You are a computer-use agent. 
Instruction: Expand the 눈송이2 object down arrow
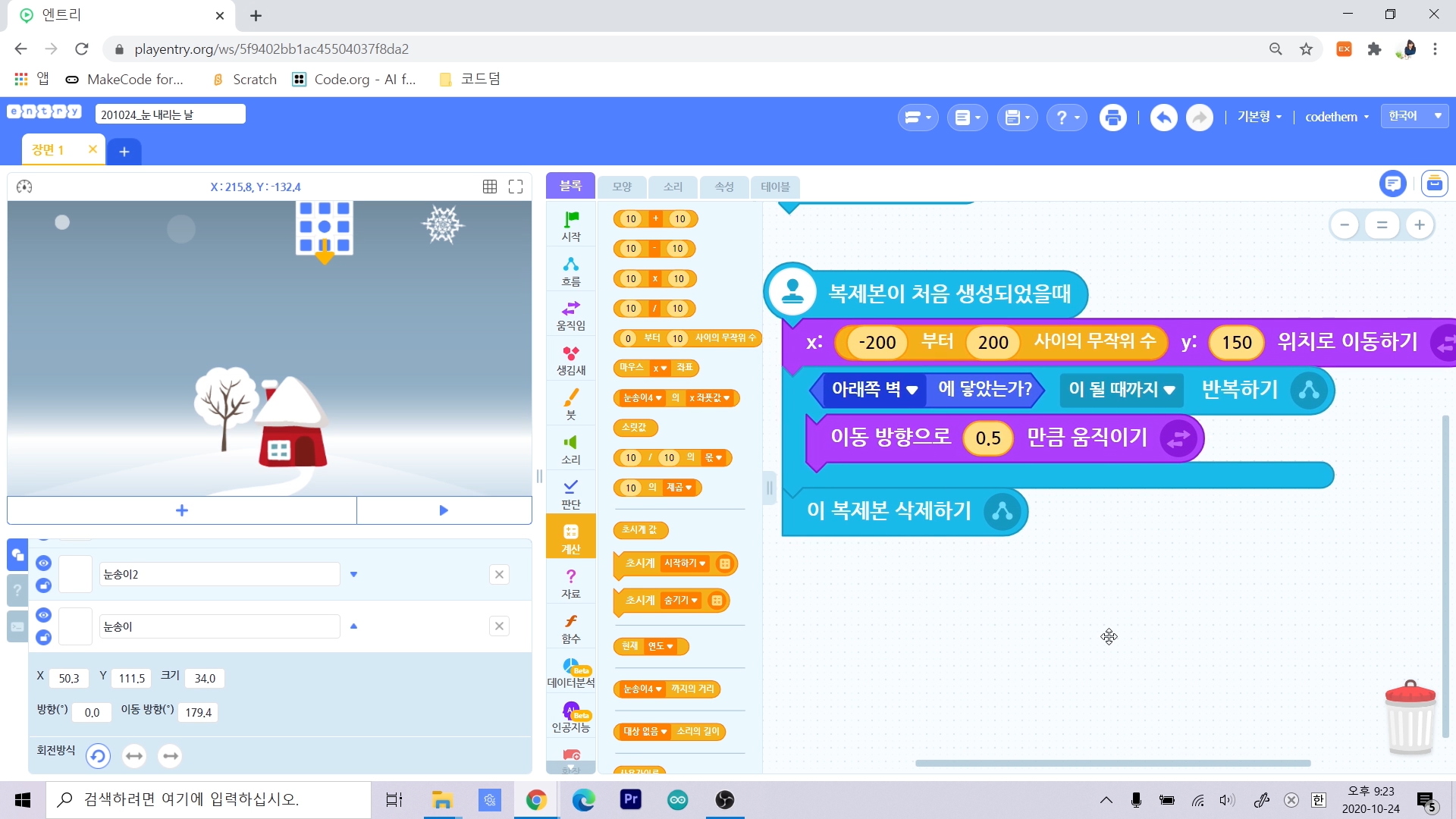353,574
